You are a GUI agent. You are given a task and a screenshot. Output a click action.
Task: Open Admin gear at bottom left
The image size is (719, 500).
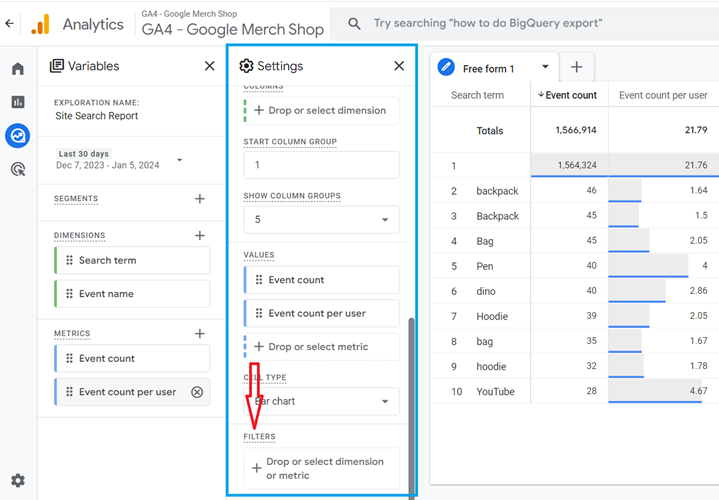coord(18,480)
